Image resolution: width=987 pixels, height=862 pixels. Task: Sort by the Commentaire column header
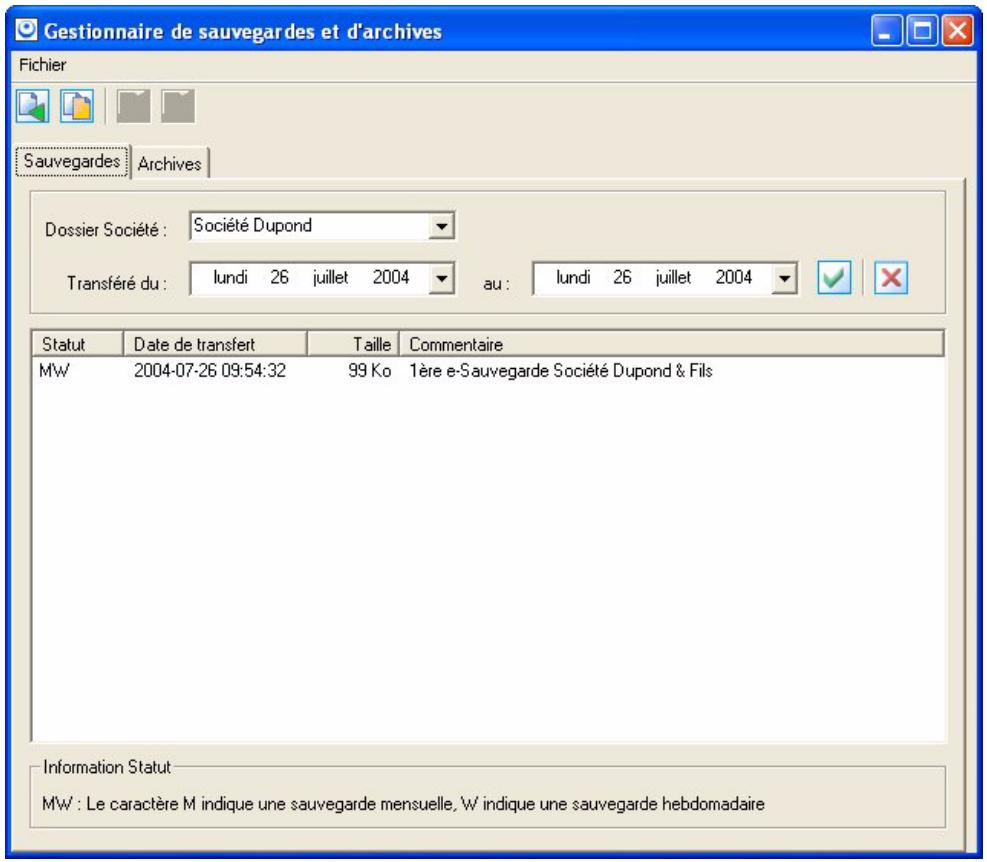tap(672, 344)
